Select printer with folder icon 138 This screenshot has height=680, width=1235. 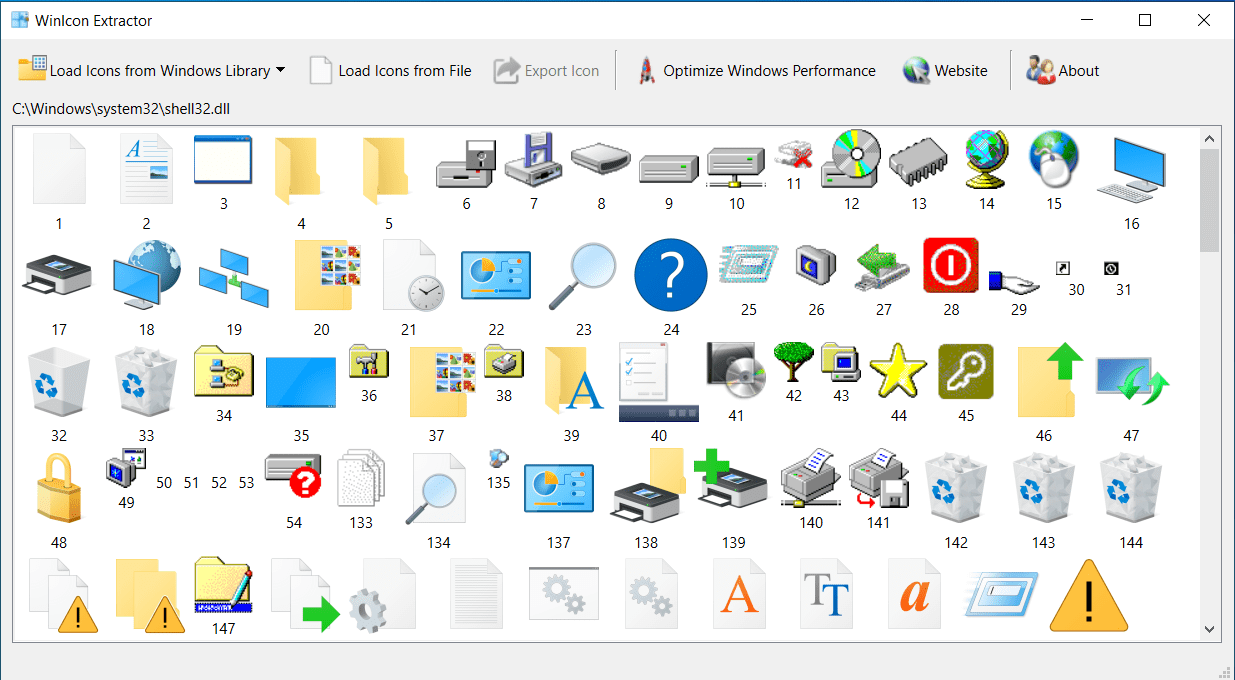click(x=646, y=485)
